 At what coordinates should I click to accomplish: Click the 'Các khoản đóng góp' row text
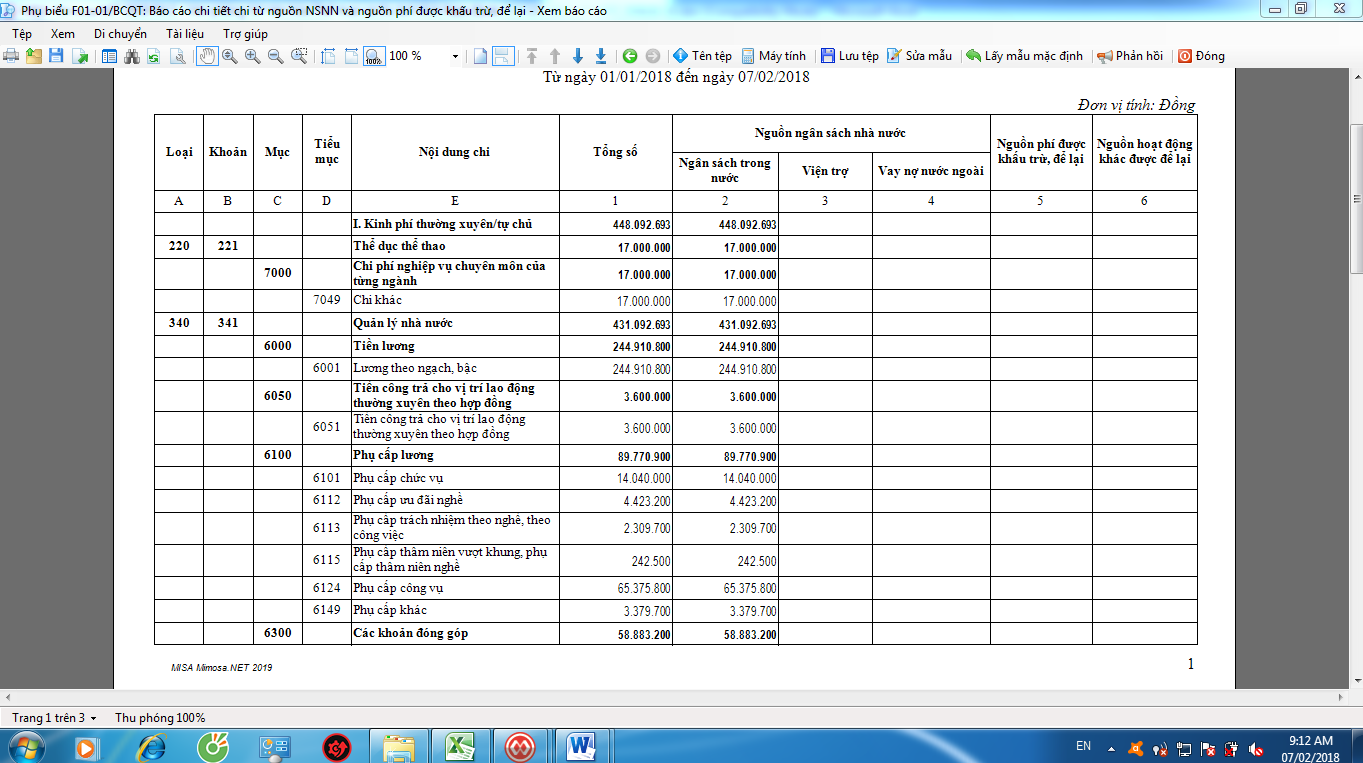tap(410, 633)
